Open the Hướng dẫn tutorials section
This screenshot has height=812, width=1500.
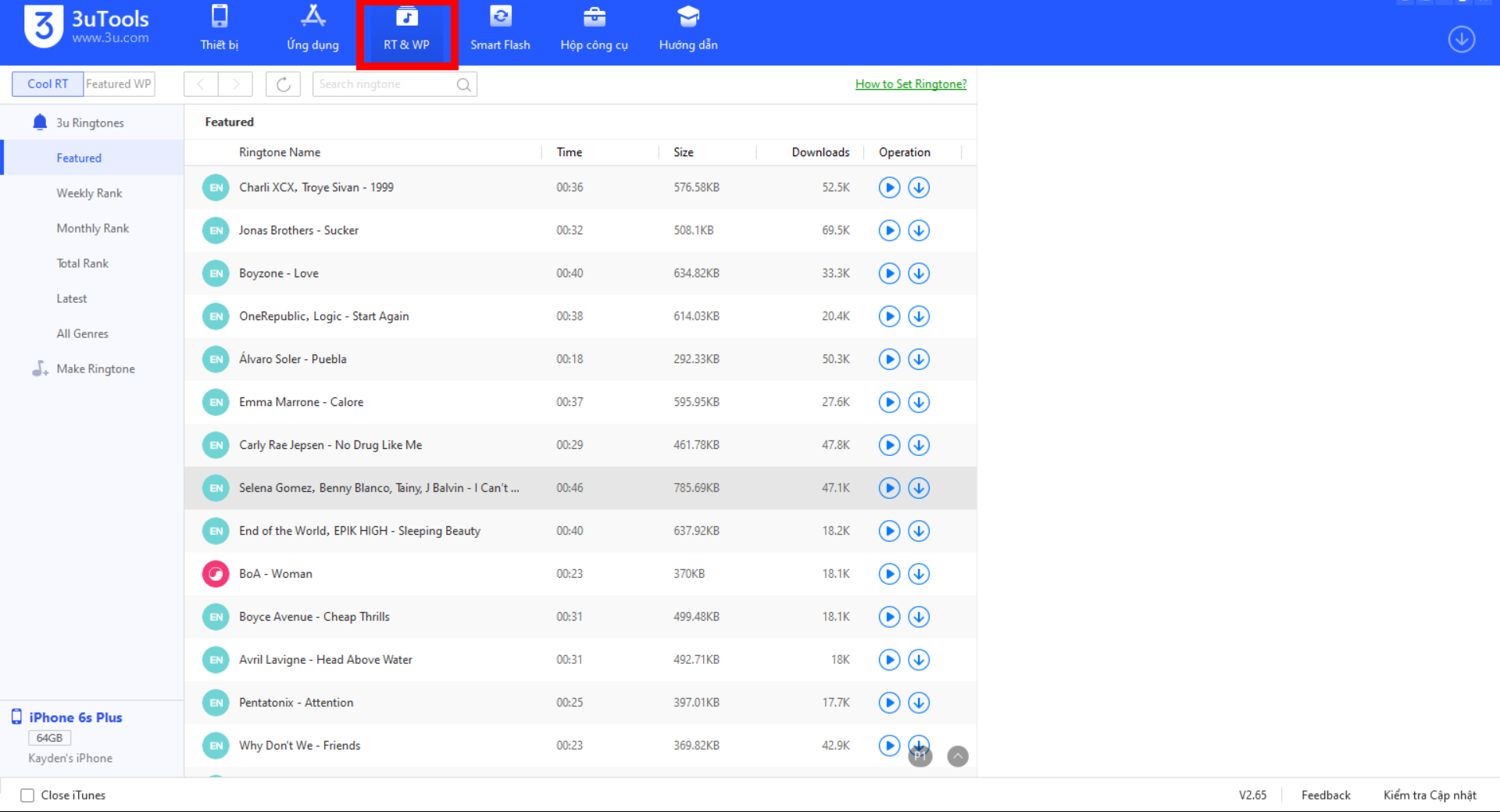[x=687, y=30]
